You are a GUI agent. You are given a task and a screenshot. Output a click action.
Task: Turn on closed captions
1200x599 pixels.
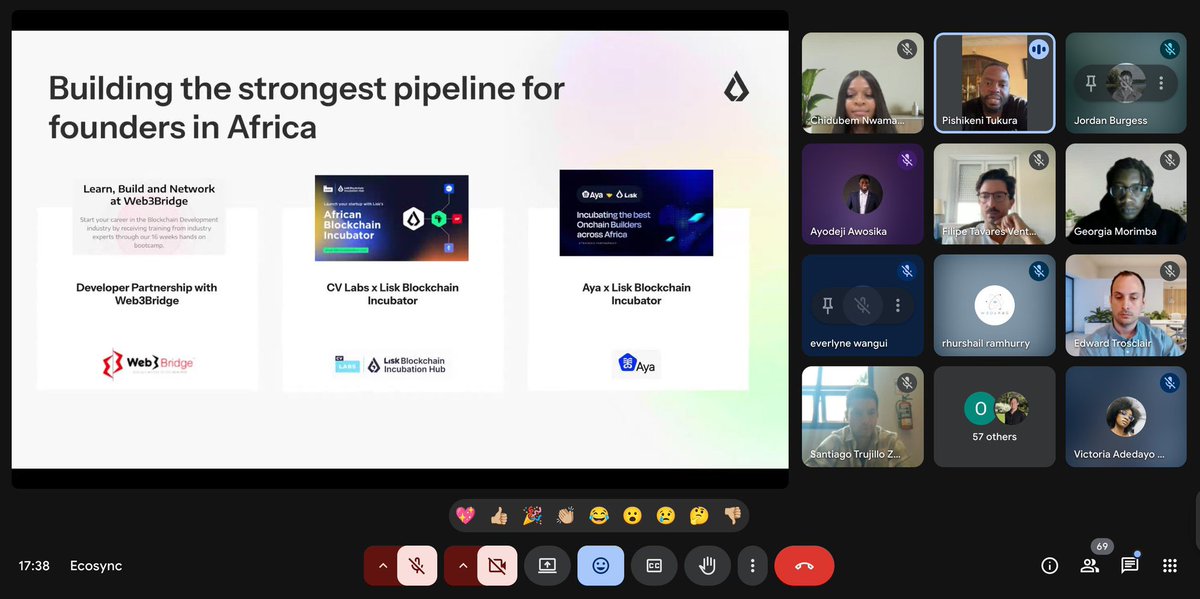coord(654,565)
